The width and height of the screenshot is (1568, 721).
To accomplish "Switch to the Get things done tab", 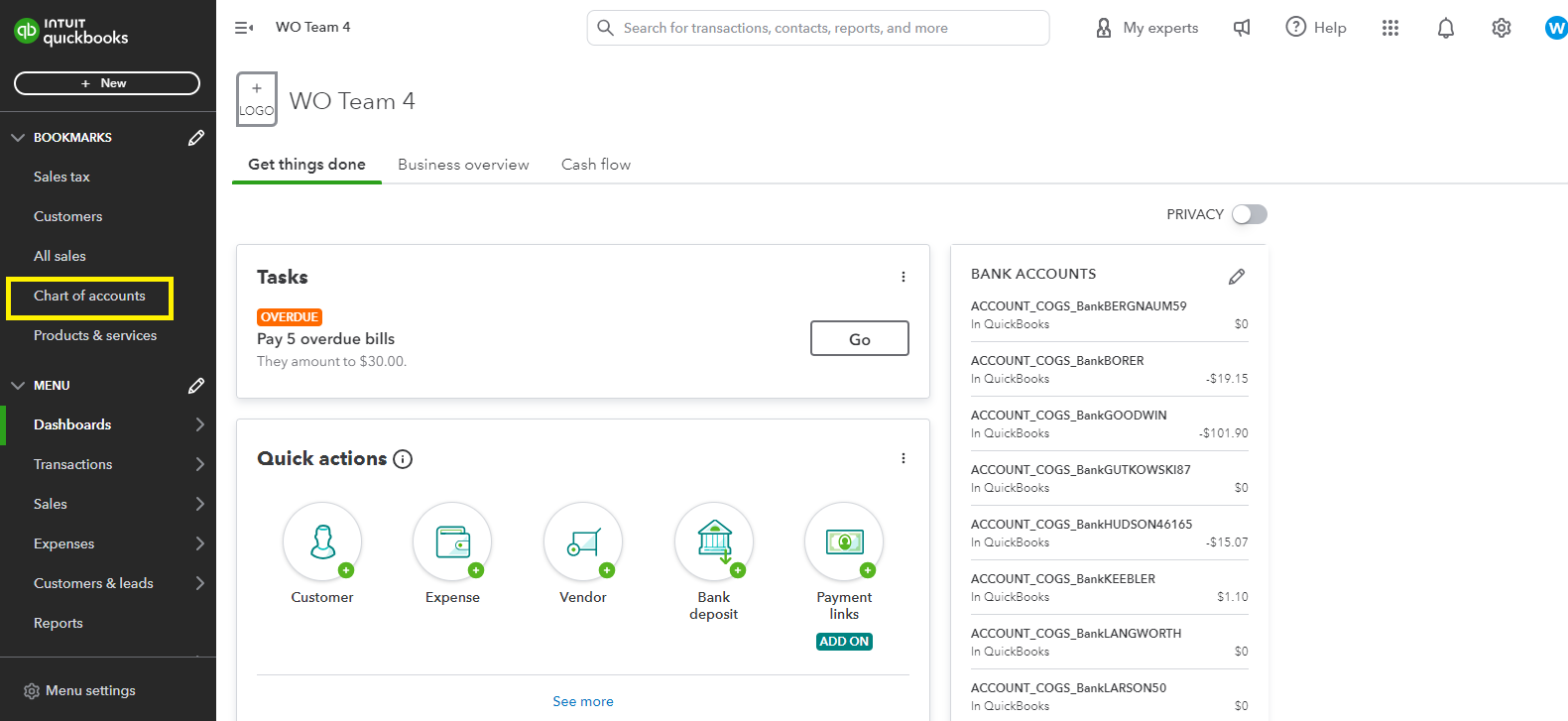I will [306, 165].
